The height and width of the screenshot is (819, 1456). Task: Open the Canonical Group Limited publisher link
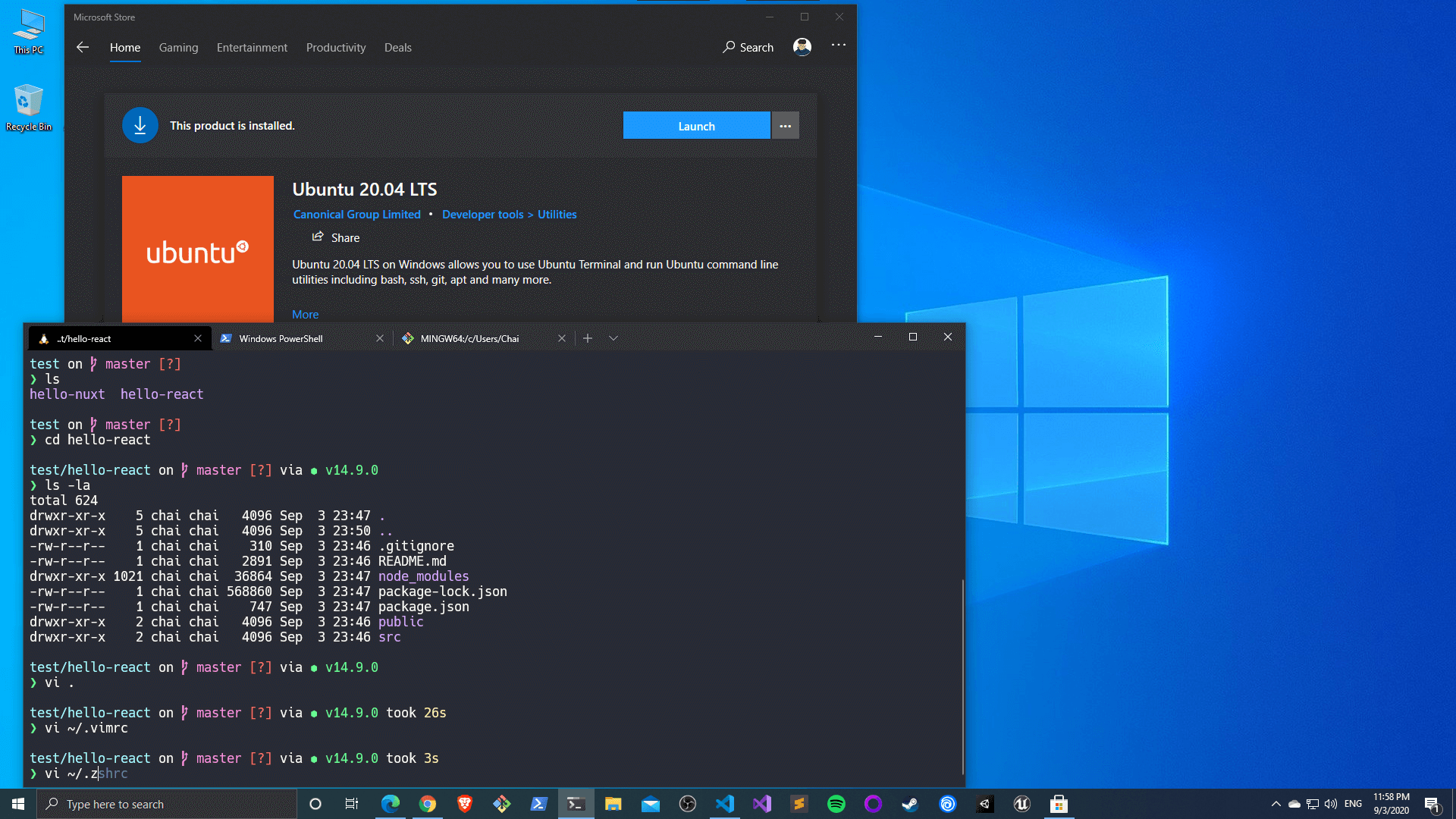click(356, 215)
